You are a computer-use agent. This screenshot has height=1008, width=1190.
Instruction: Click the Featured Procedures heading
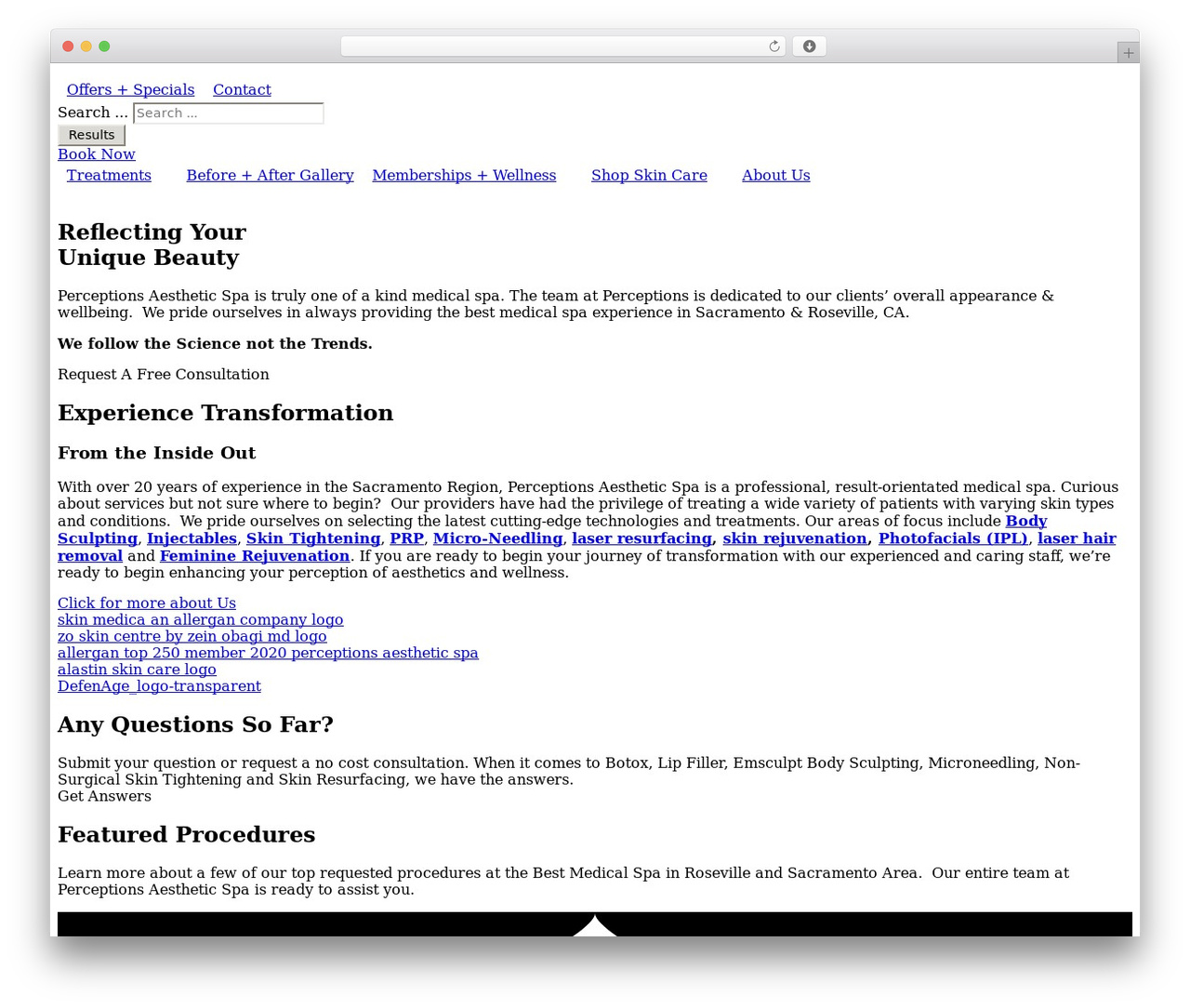[x=186, y=834]
